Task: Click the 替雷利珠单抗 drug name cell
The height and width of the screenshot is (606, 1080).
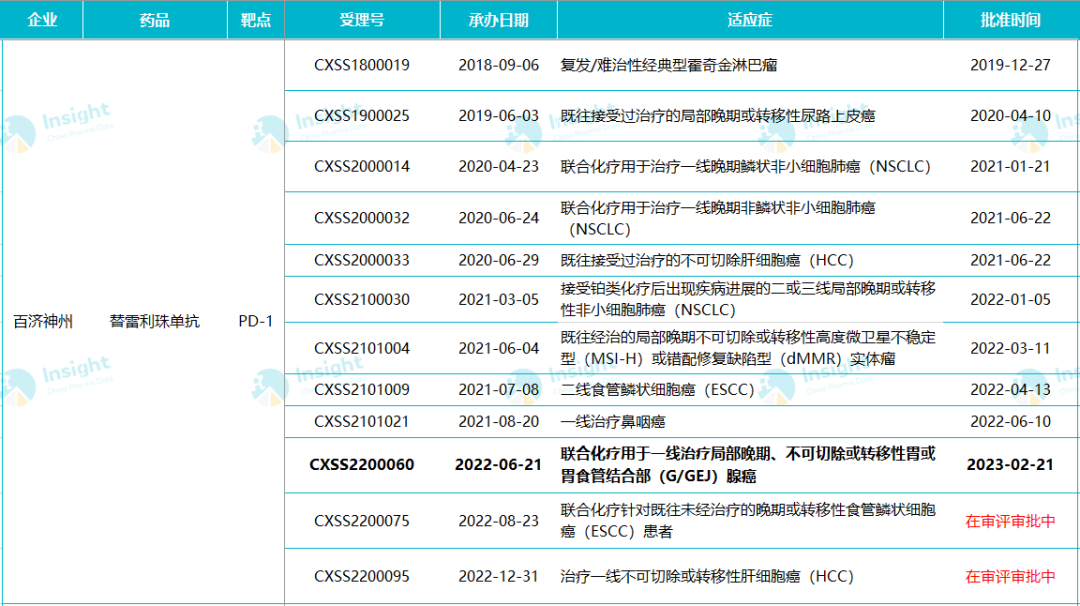Action: click(155, 322)
